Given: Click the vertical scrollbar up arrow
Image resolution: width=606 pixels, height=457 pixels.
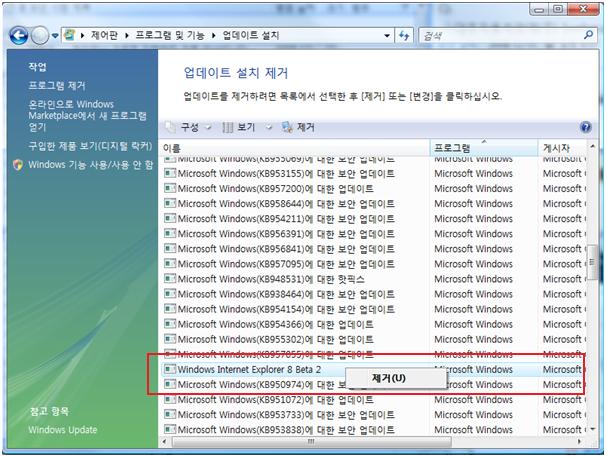Looking at the screenshot, I should coord(592,147).
